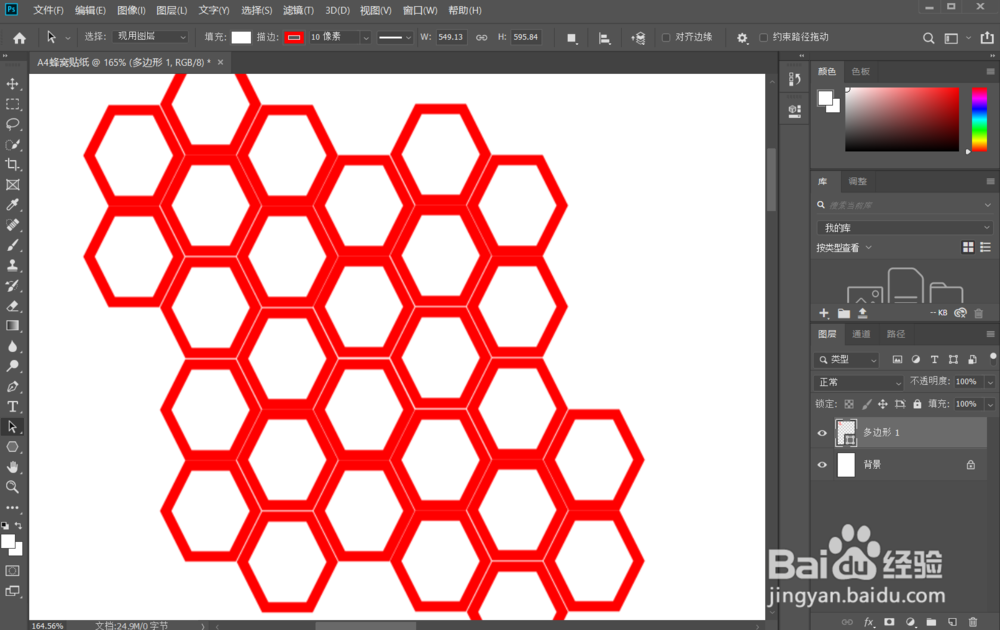Open 滤镜(T) menu
This screenshot has height=630, width=1000.
pos(298,10)
